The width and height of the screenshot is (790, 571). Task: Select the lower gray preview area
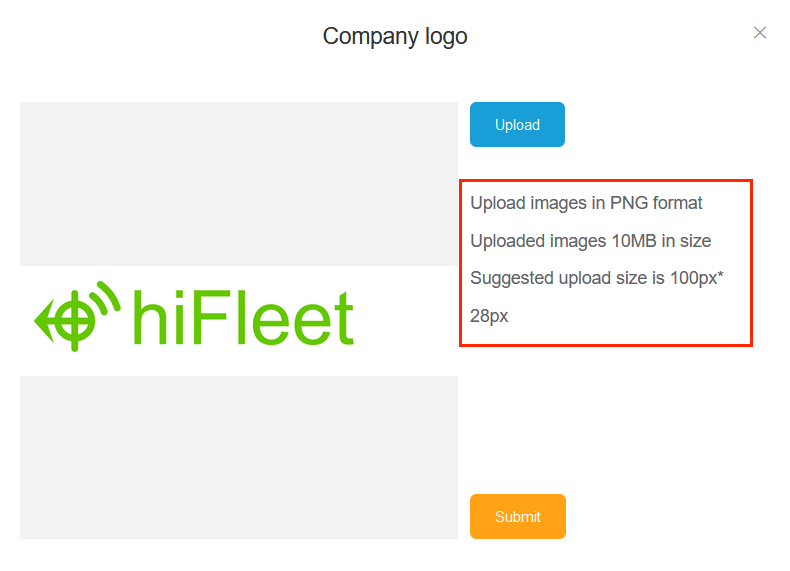click(239, 457)
